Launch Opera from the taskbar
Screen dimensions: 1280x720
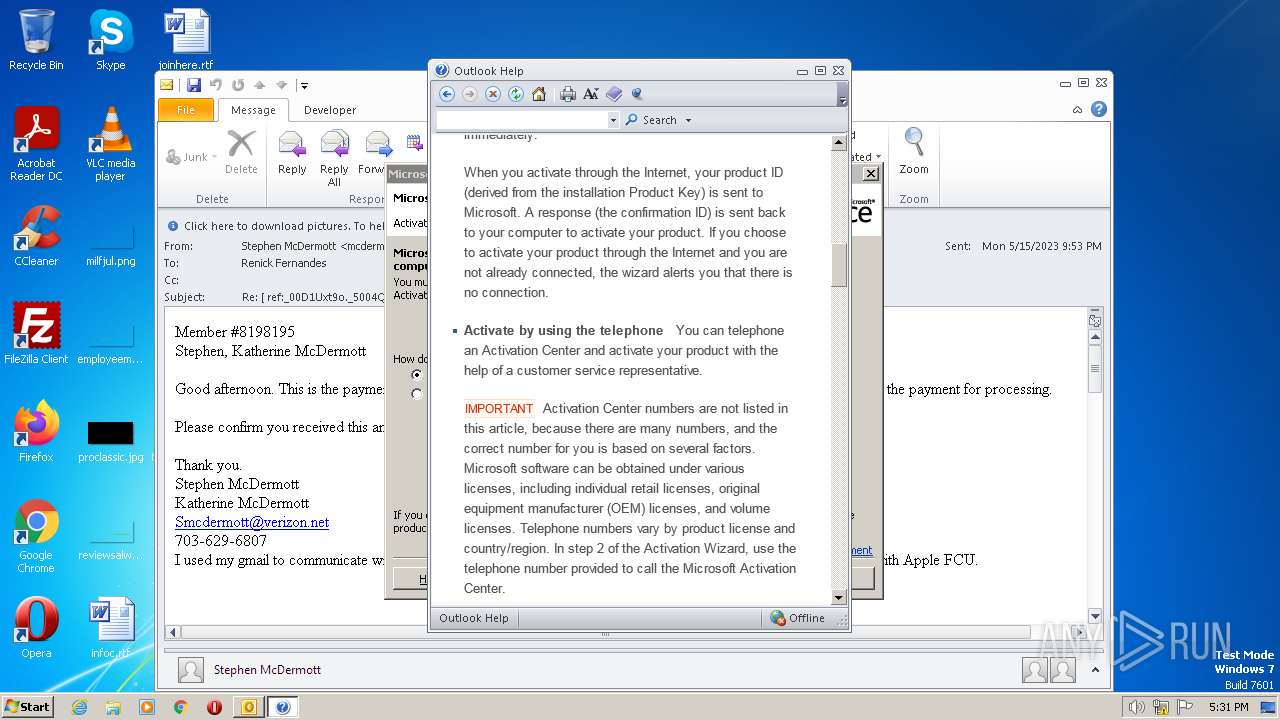pos(214,707)
